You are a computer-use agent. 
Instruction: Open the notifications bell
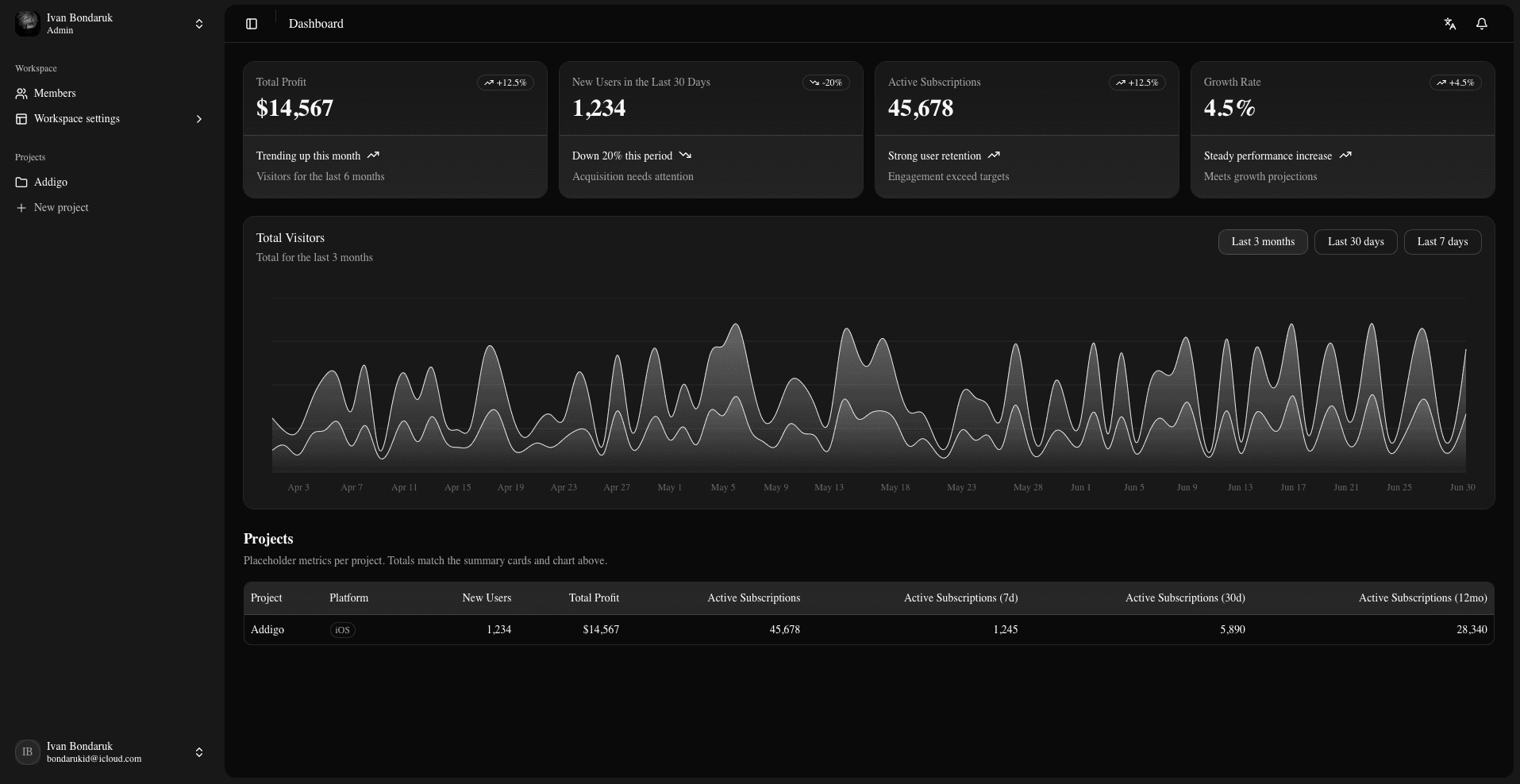[1482, 24]
